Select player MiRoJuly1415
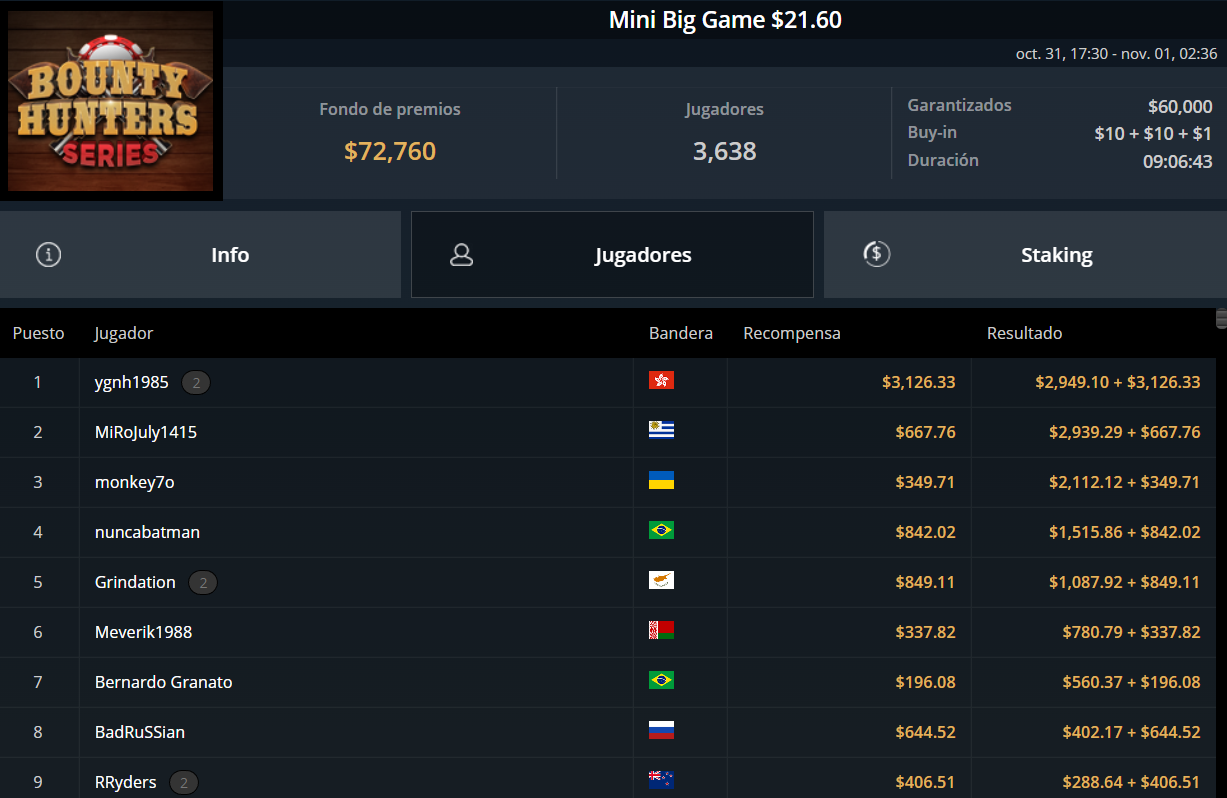The height and width of the screenshot is (798, 1227). coord(146,432)
